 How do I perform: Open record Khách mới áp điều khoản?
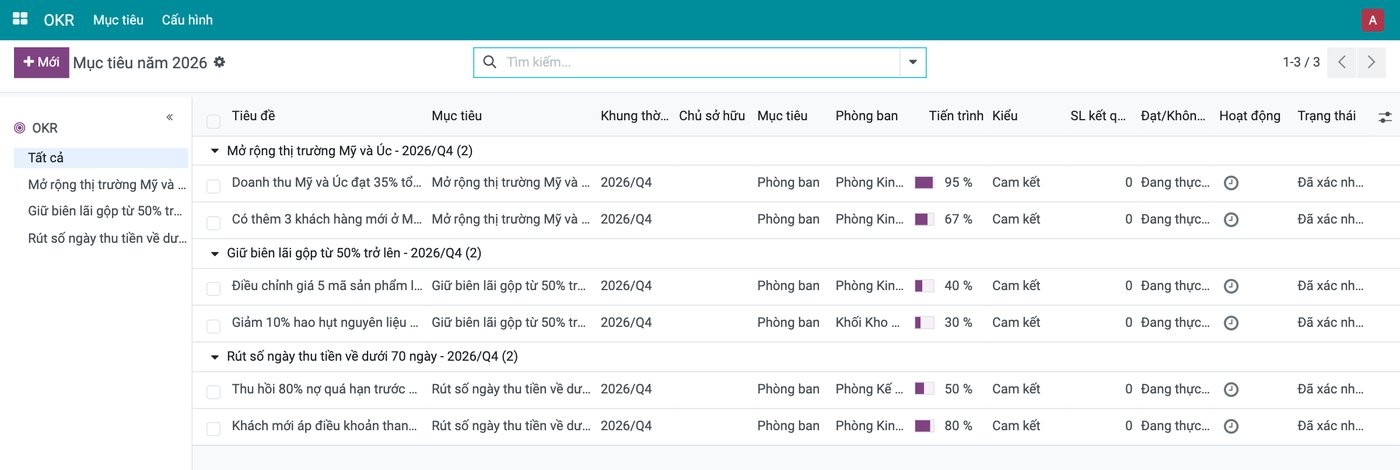[x=327, y=426]
